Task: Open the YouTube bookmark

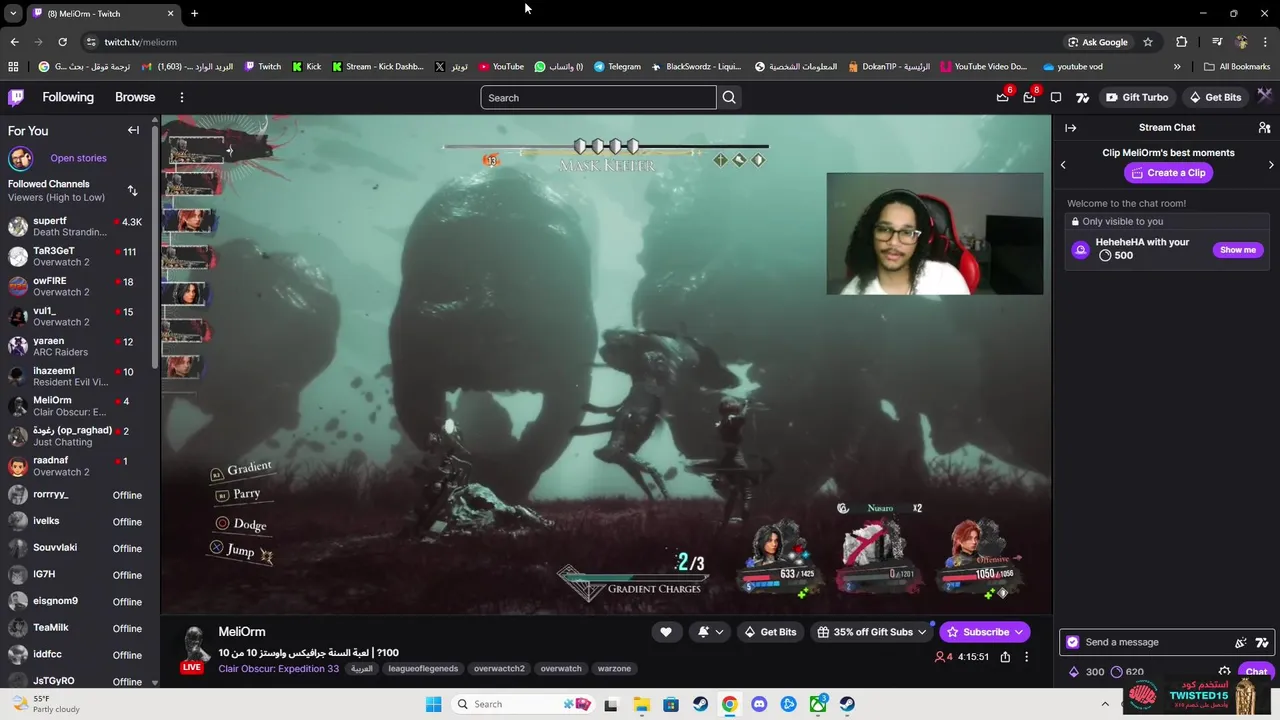Action: [501, 67]
